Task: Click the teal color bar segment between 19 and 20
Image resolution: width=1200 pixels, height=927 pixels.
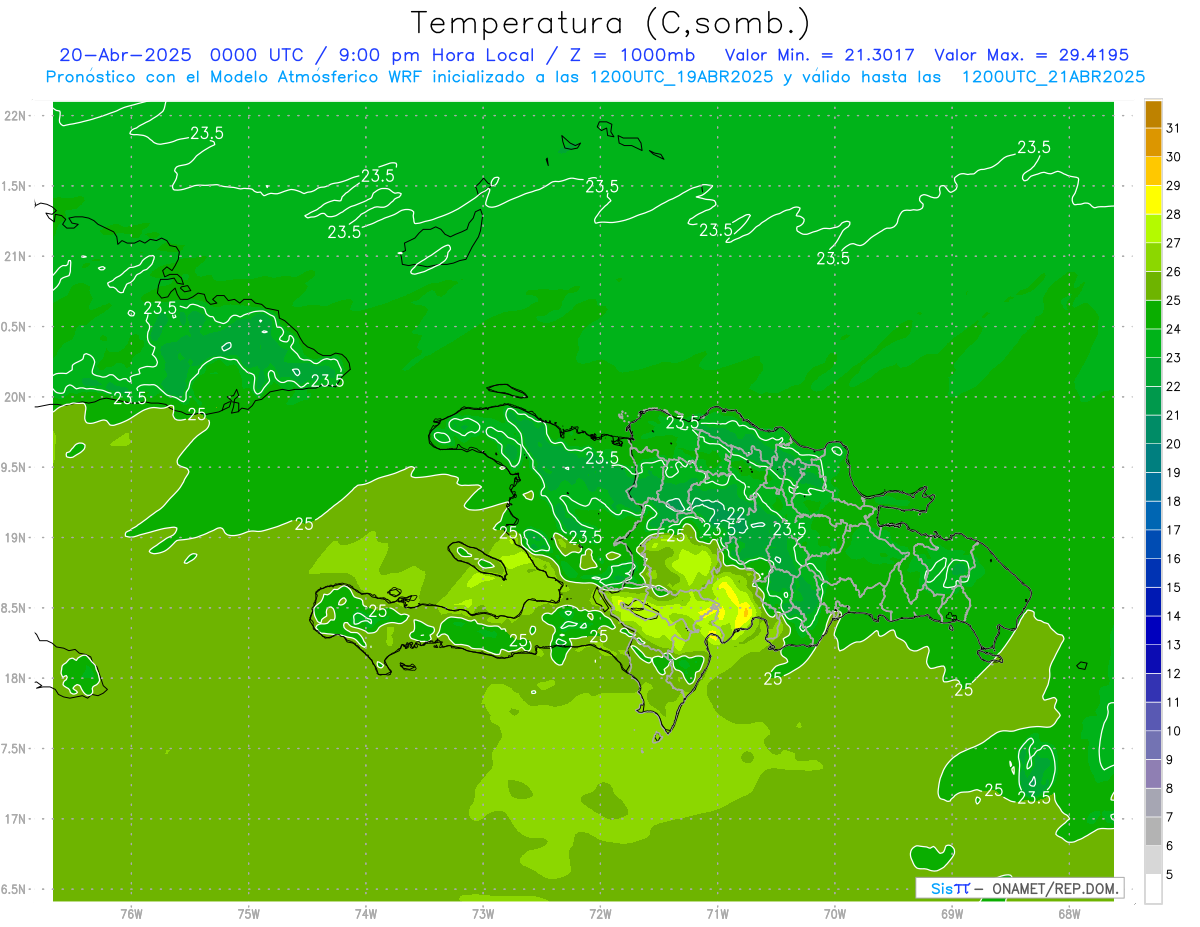Action: pyautogui.click(x=1153, y=459)
